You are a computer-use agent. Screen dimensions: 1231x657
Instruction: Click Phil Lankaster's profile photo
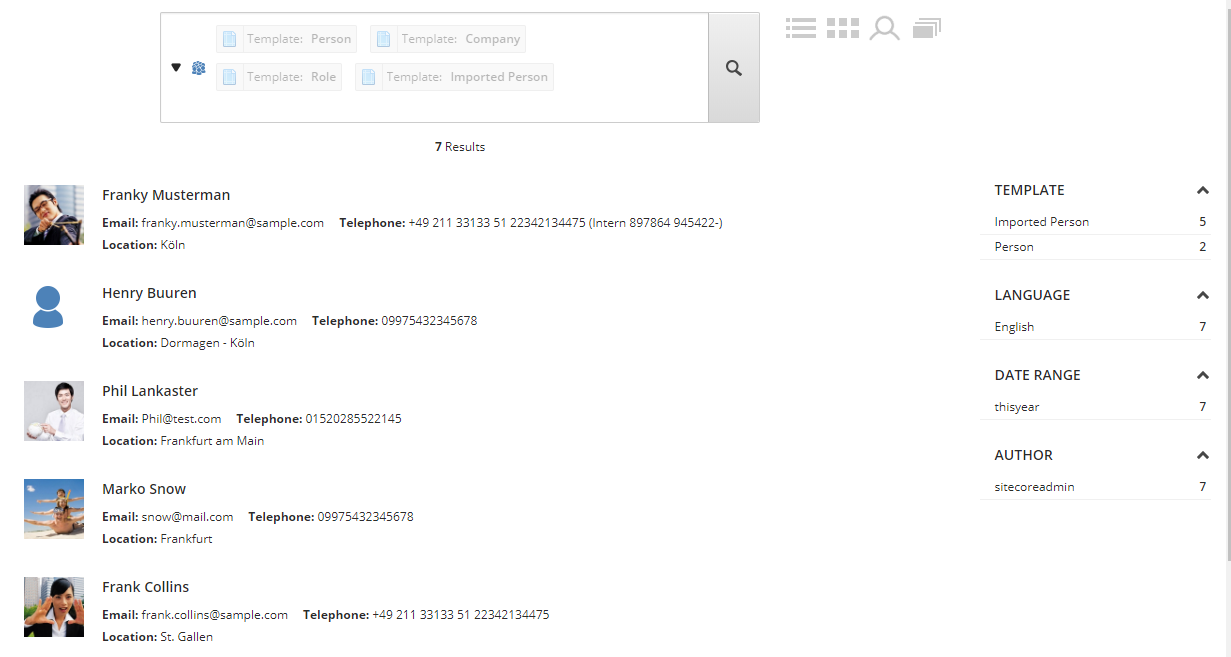pyautogui.click(x=54, y=411)
